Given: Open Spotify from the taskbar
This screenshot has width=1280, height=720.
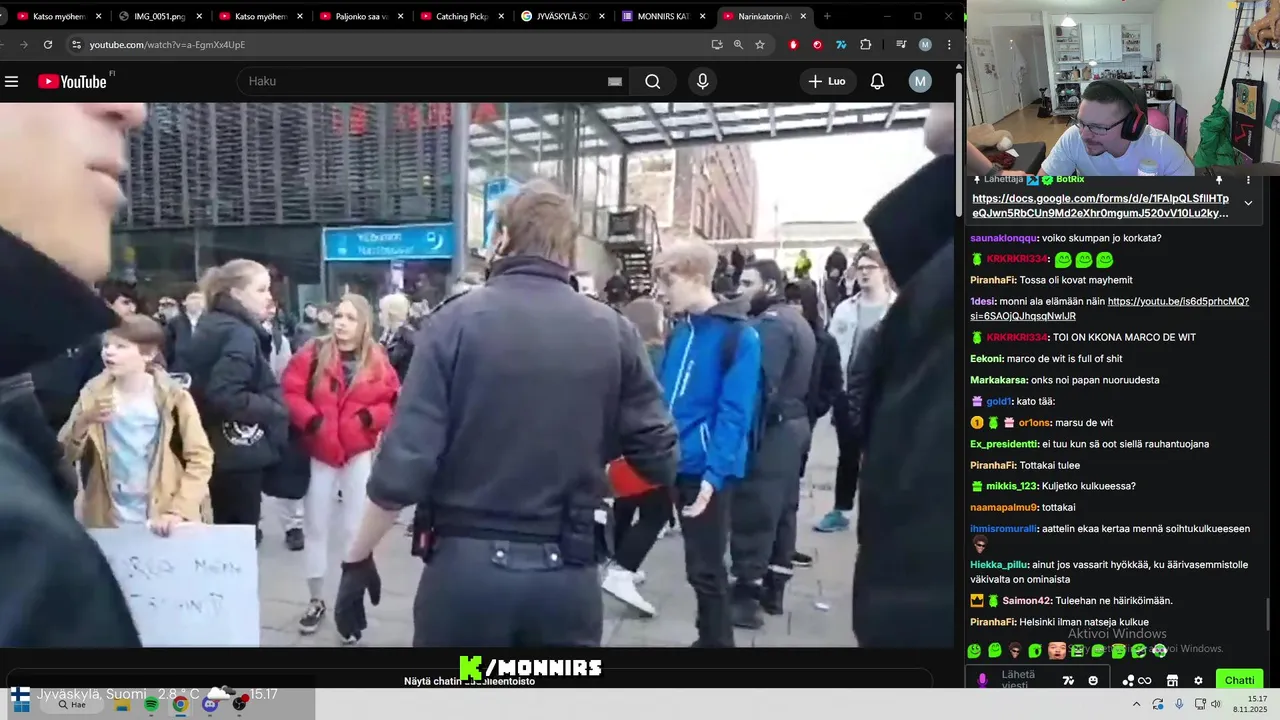Looking at the screenshot, I should [151, 704].
